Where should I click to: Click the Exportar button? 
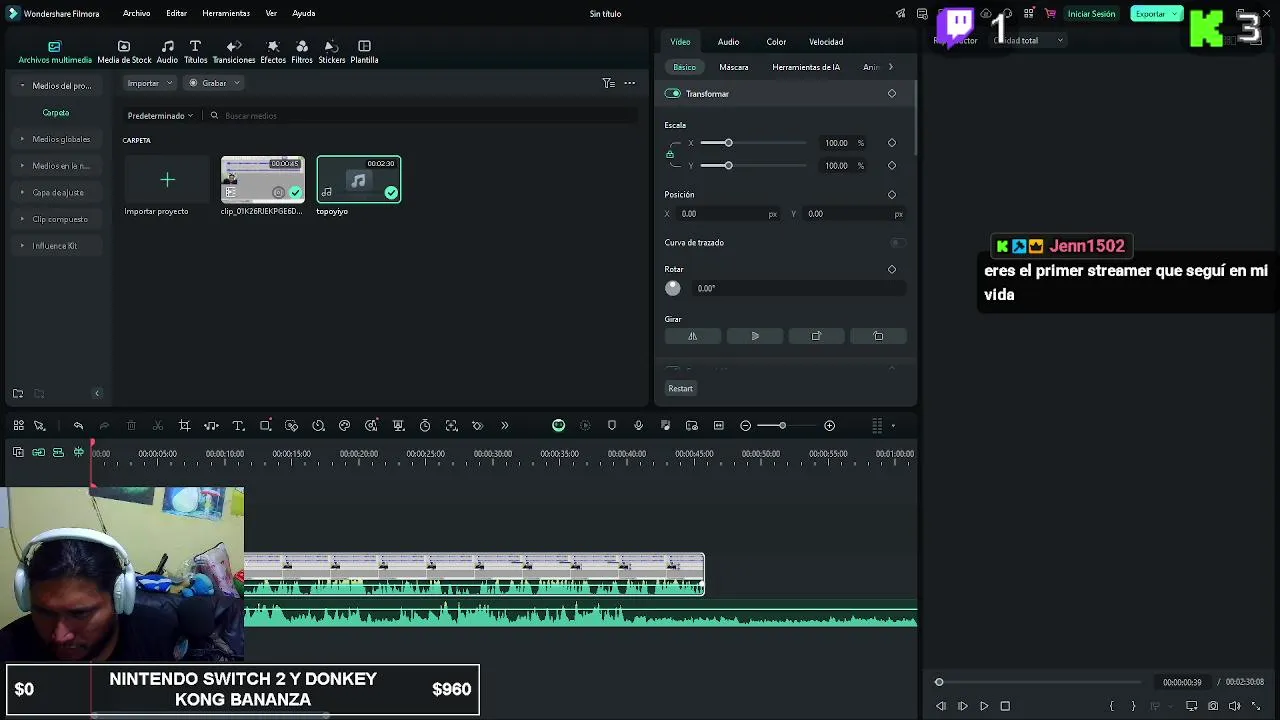click(x=1156, y=14)
